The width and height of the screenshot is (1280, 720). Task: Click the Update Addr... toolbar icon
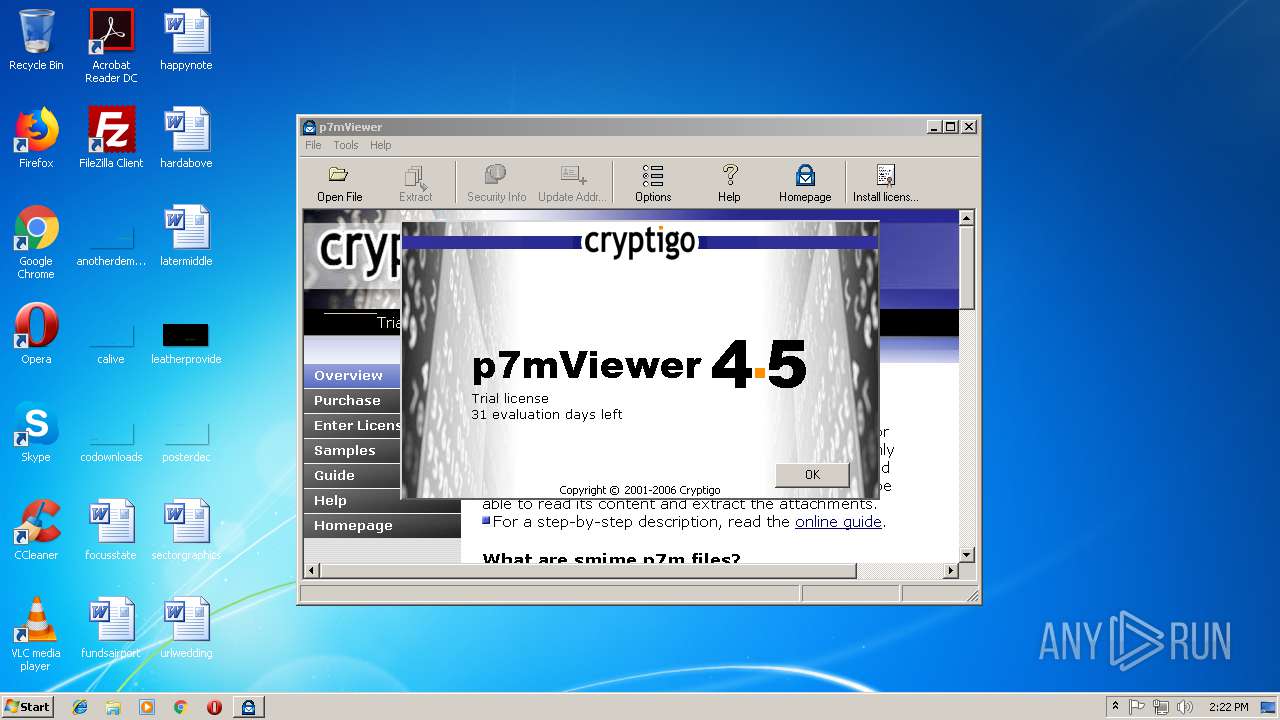pyautogui.click(x=572, y=184)
